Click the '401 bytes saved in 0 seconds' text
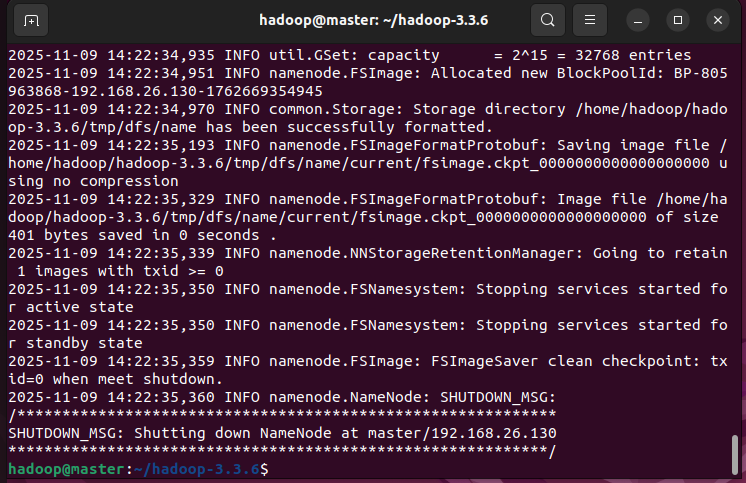The width and height of the screenshot is (746, 483). click(x=134, y=235)
